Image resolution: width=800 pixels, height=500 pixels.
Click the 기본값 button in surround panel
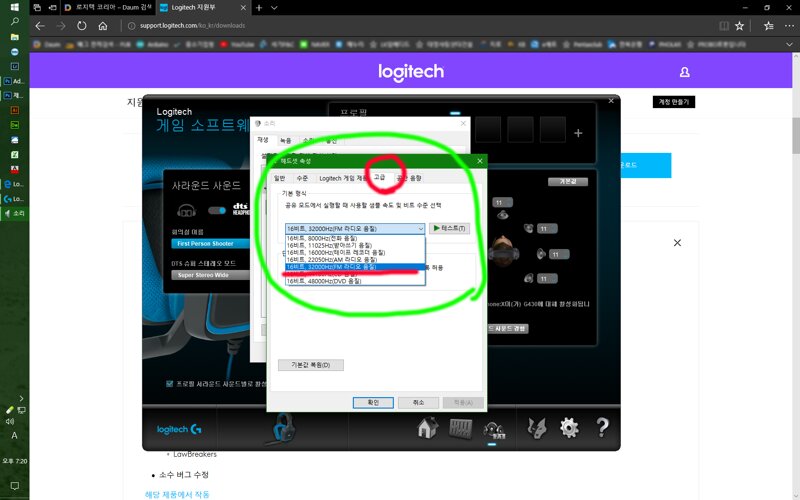pyautogui.click(x=568, y=182)
